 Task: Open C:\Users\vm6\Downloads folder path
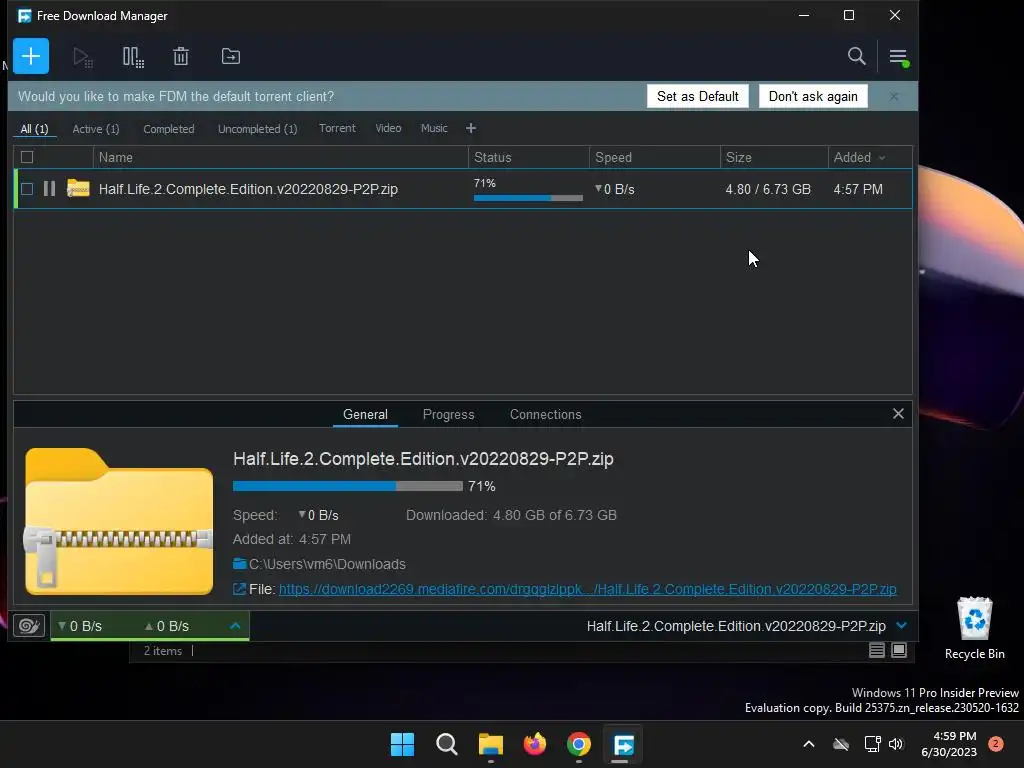coord(327,564)
